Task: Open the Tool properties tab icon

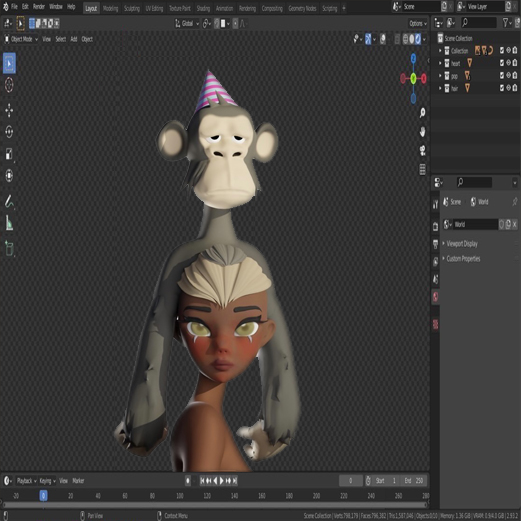Action: [435, 204]
